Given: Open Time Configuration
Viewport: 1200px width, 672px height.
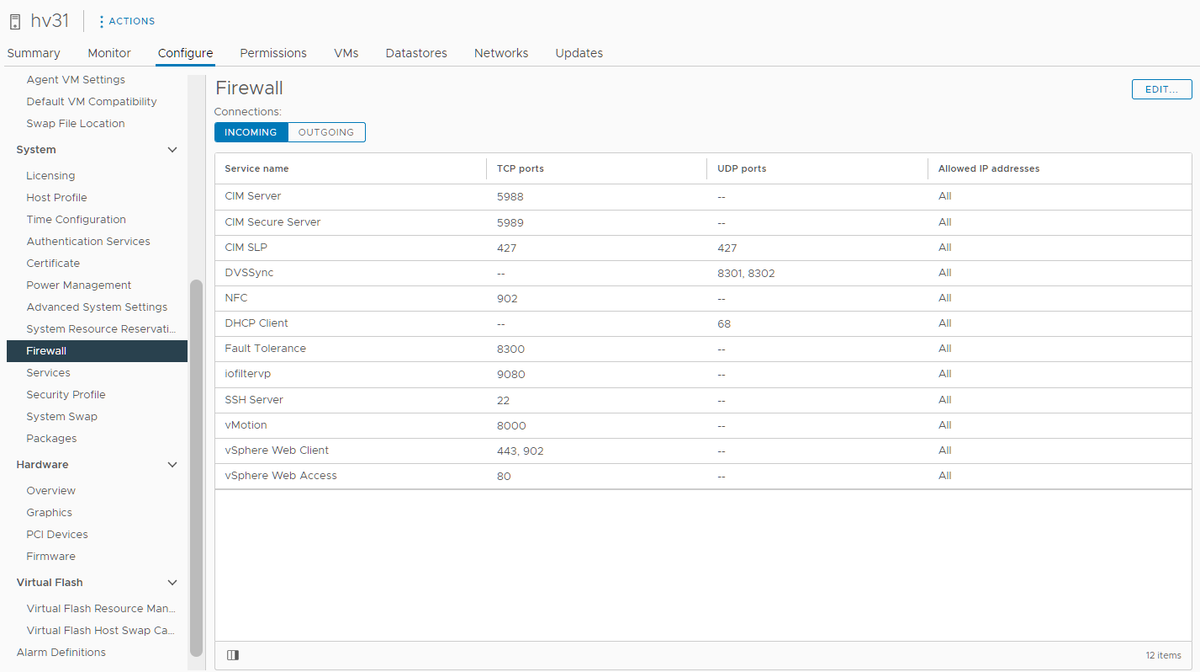Looking at the screenshot, I should [76, 220].
